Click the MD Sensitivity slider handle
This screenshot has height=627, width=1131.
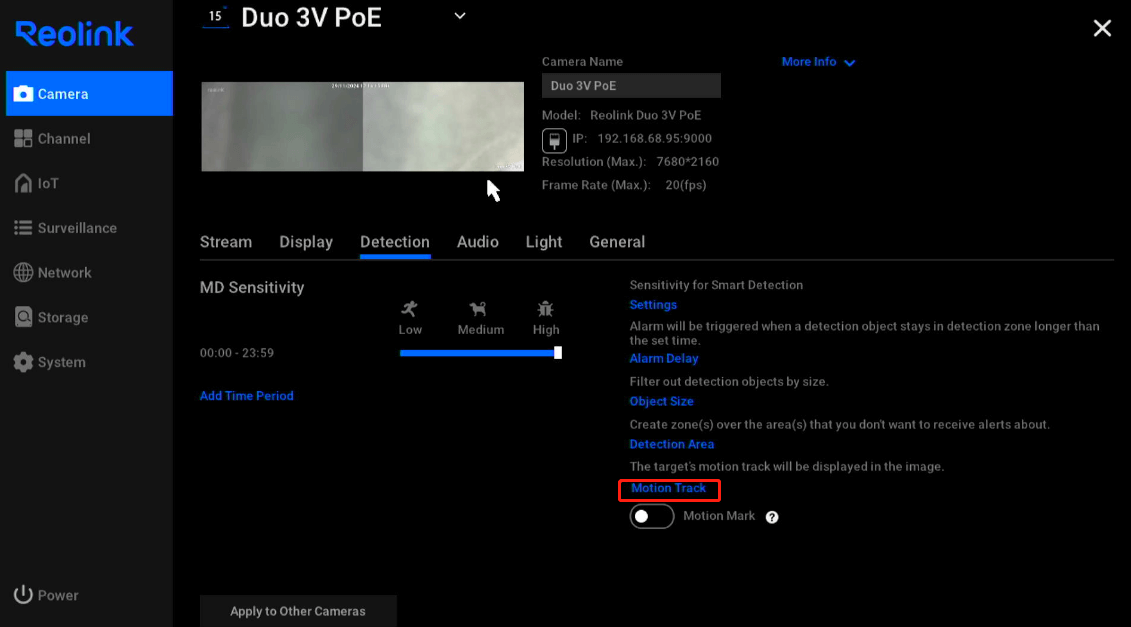click(558, 353)
